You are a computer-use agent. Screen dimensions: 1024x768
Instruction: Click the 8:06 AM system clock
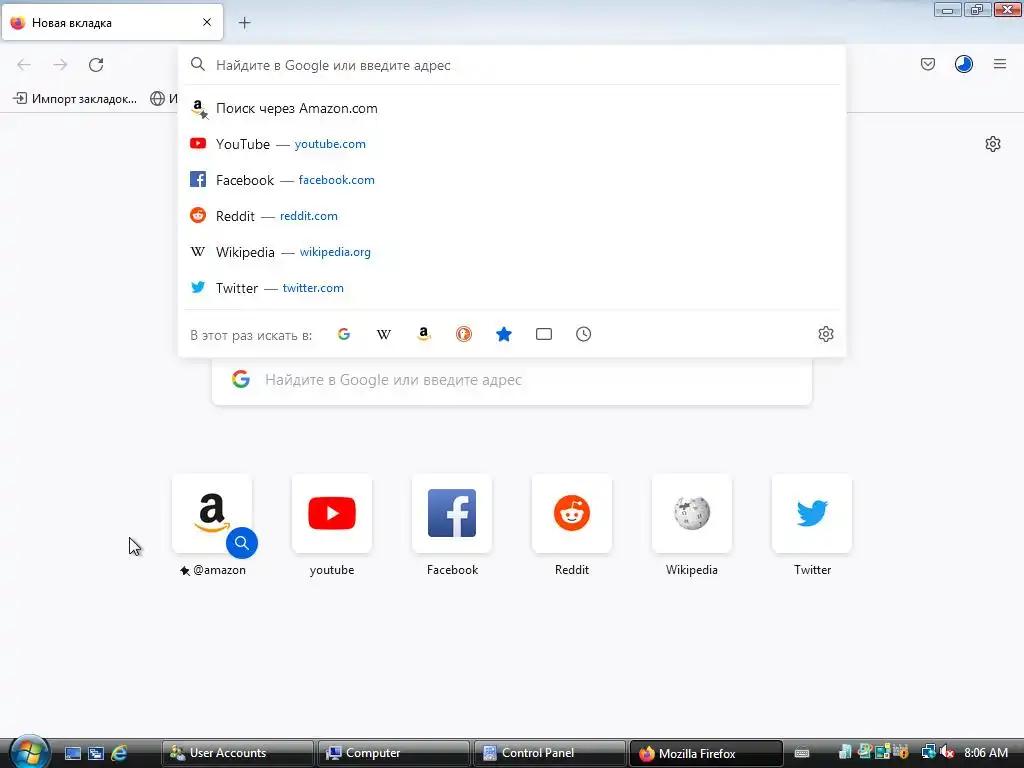986,752
